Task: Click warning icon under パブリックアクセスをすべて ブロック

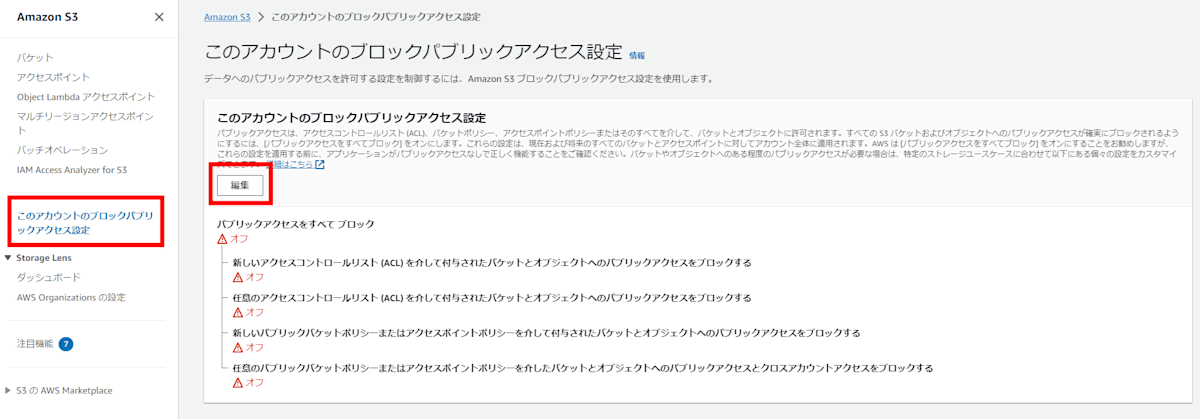Action: click(223, 239)
